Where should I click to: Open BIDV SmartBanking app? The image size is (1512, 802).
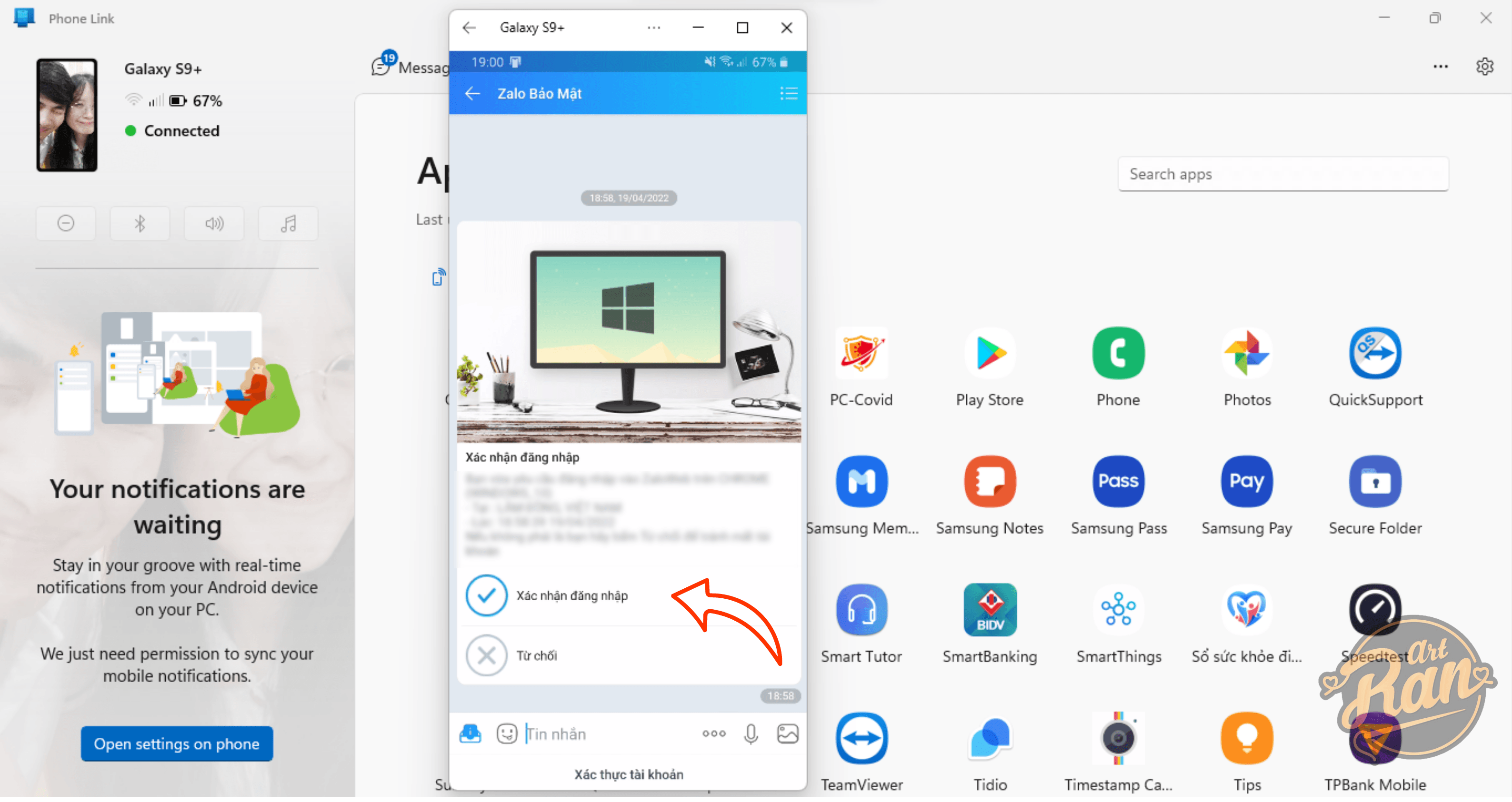[990, 611]
